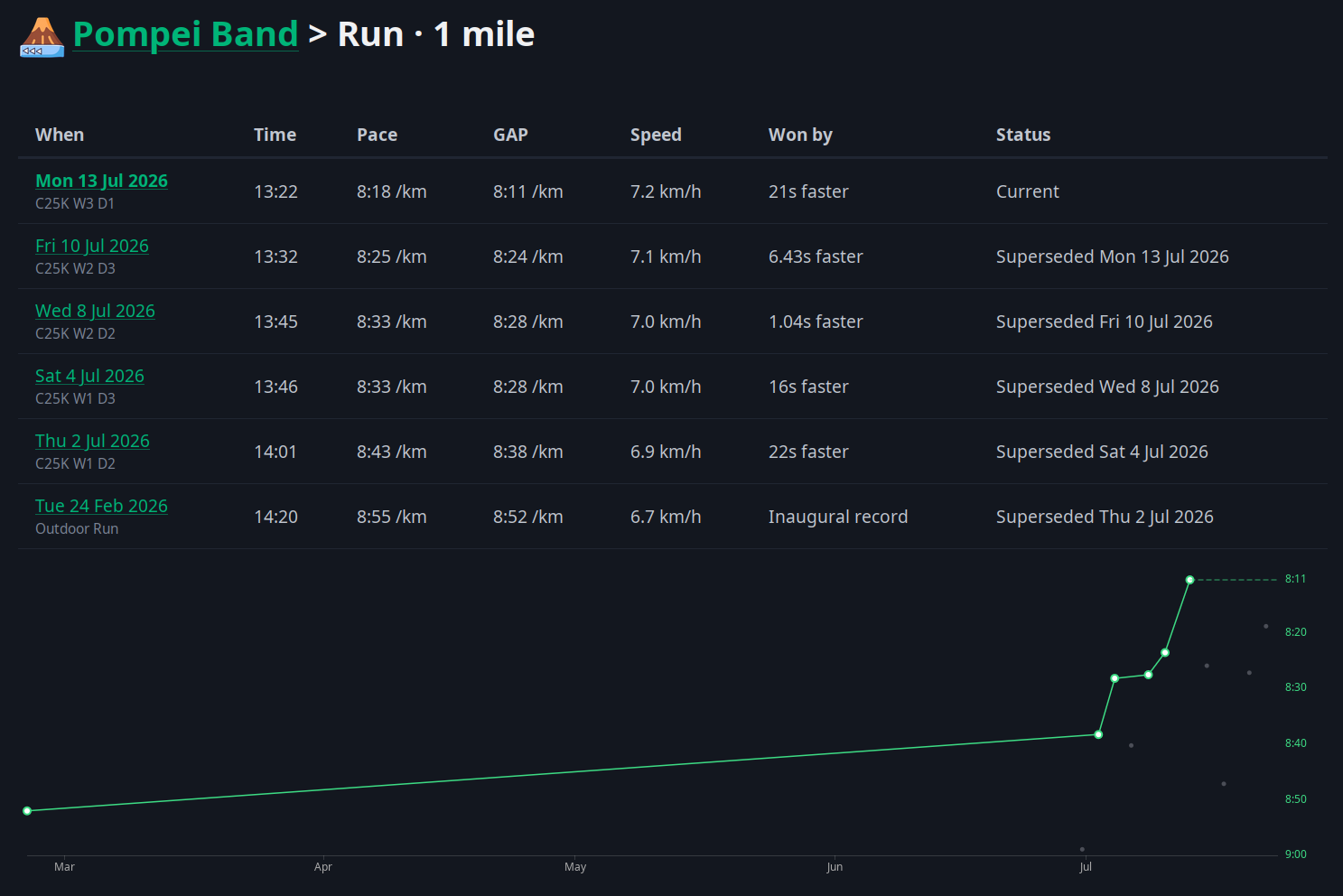Click the 16s faster cell
This screenshot has height=896, width=1343.
808,387
